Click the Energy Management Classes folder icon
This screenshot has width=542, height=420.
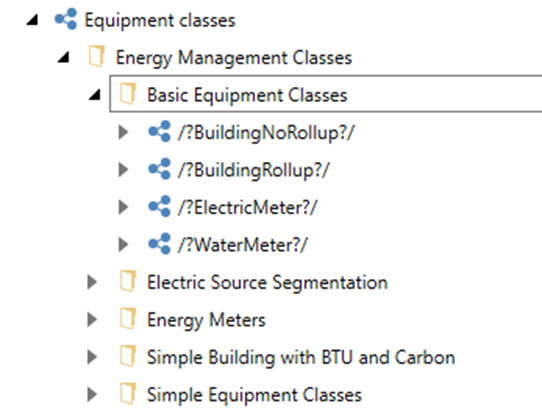tap(96, 56)
